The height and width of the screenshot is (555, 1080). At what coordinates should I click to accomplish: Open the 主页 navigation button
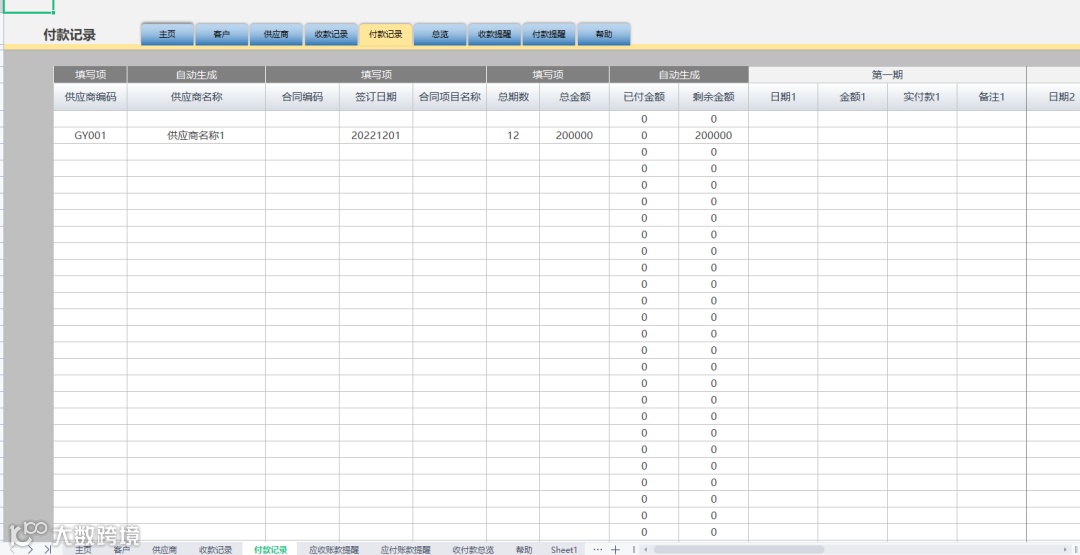167,34
